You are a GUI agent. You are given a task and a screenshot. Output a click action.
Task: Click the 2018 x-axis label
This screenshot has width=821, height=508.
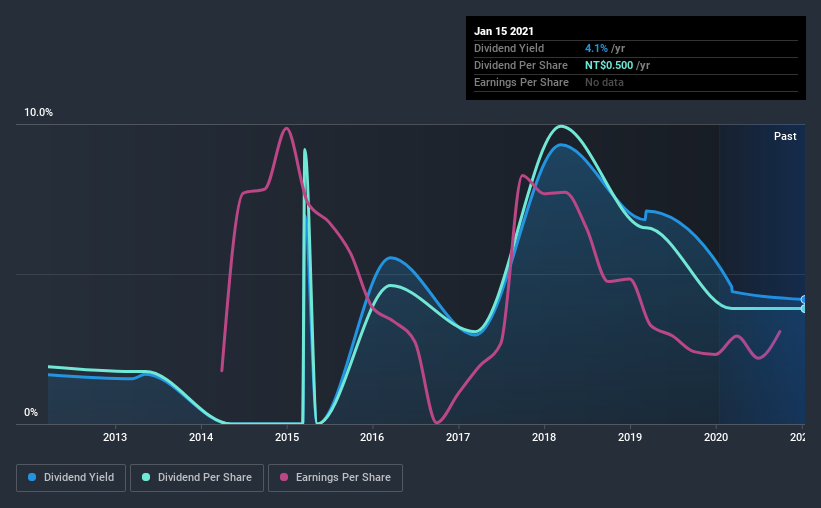[x=544, y=437]
